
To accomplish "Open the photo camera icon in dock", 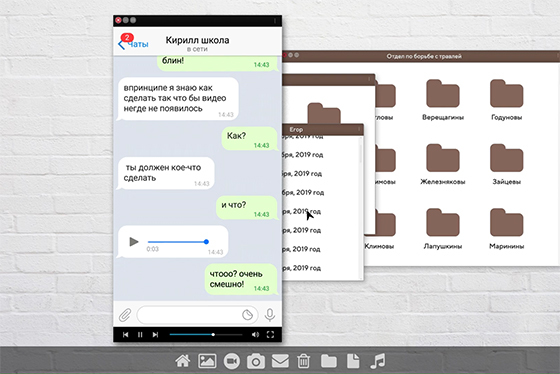I will pyautogui.click(x=256, y=361).
